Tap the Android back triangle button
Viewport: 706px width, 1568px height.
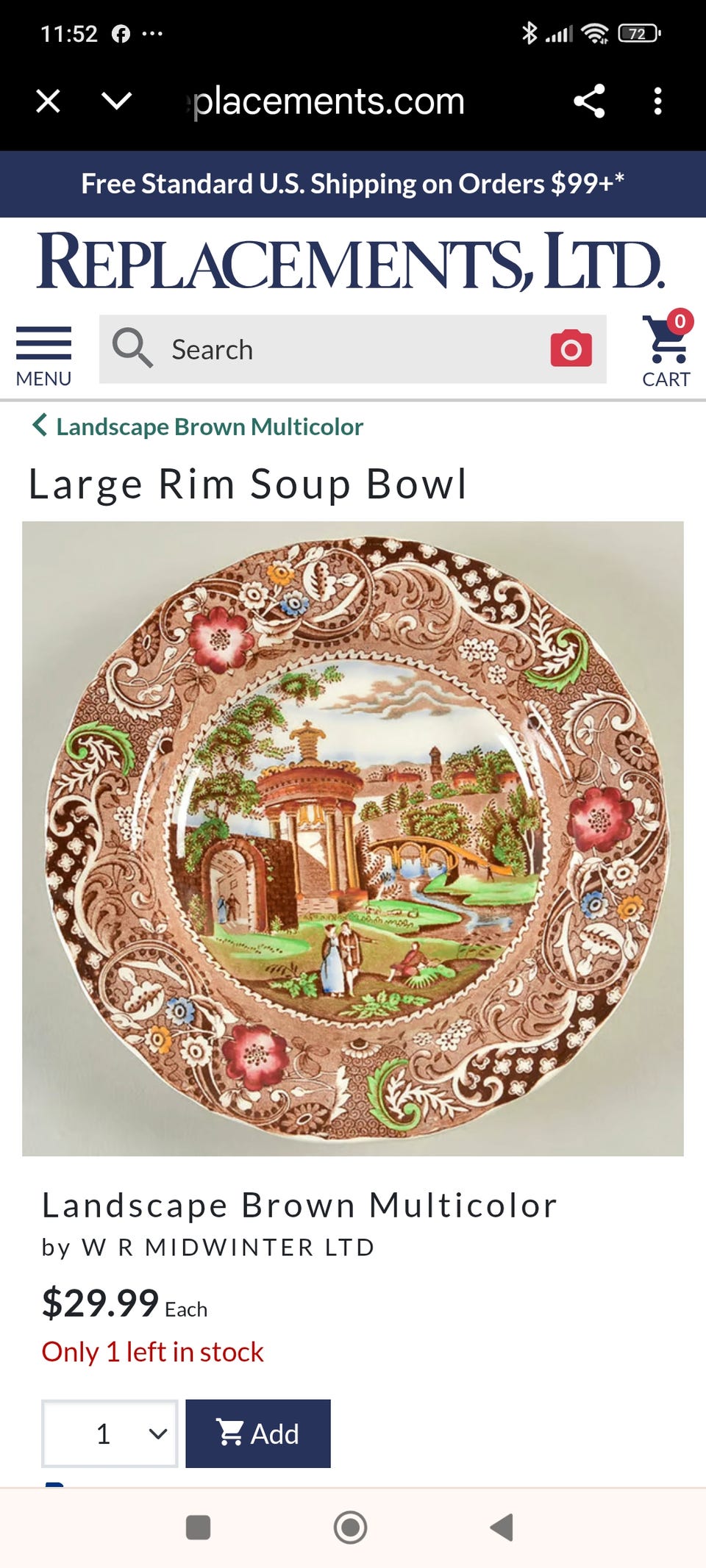(x=502, y=1527)
